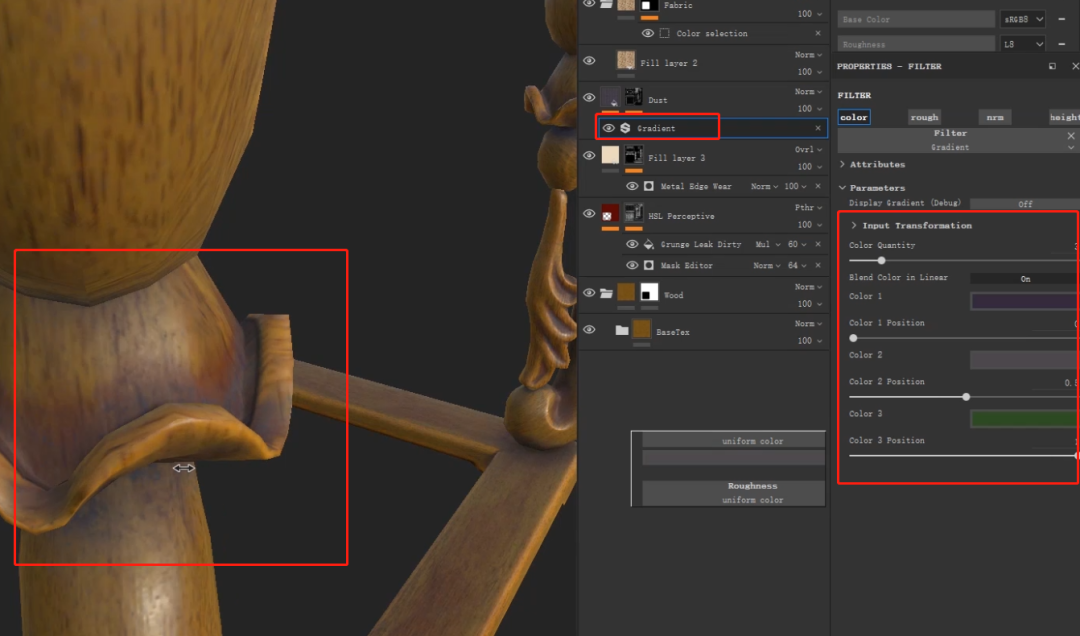Image resolution: width=1080 pixels, height=636 pixels.
Task: Toggle Display Gradient (Debug) Off button
Action: (x=1024, y=203)
